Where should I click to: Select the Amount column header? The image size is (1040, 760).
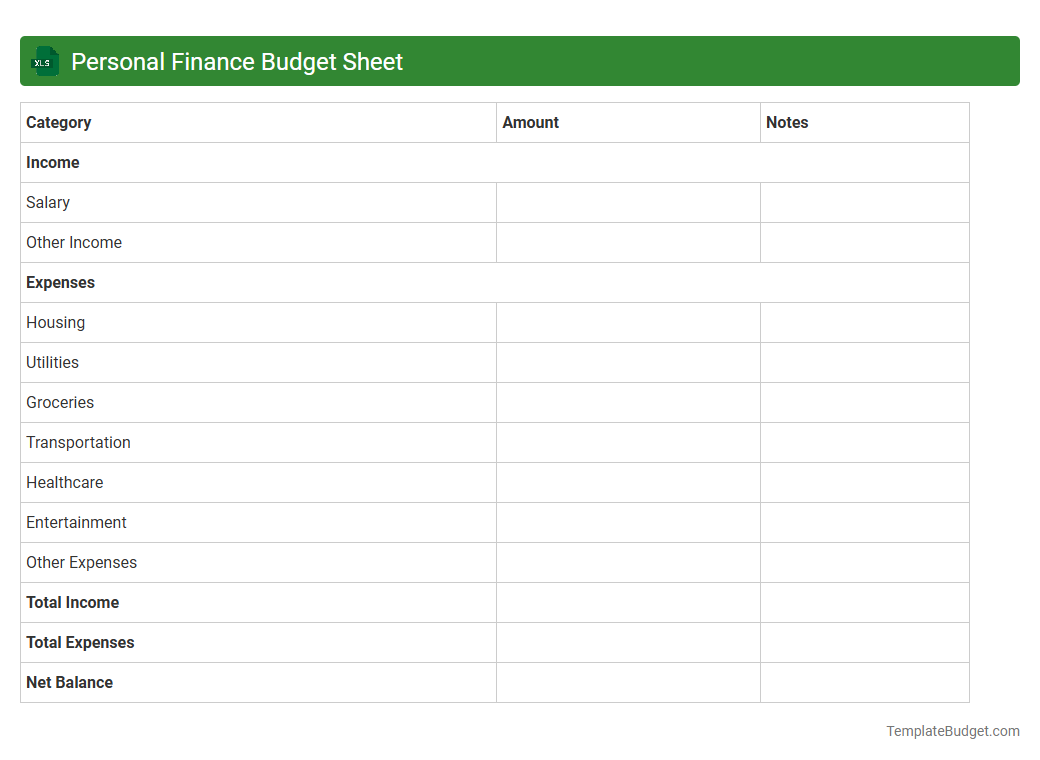pos(531,122)
